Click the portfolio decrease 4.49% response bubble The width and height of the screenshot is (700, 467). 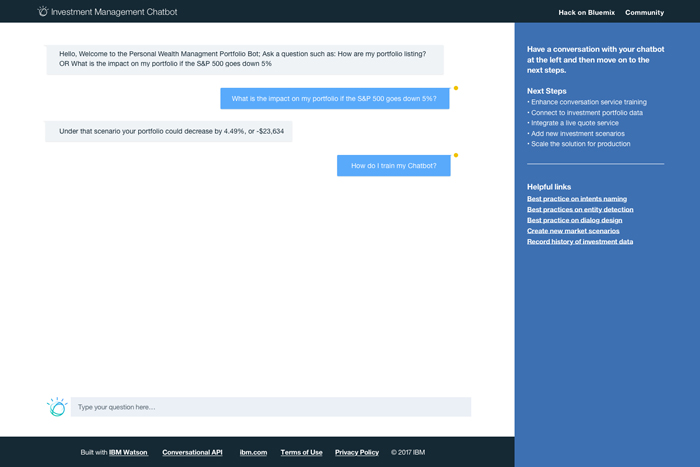tap(169, 131)
